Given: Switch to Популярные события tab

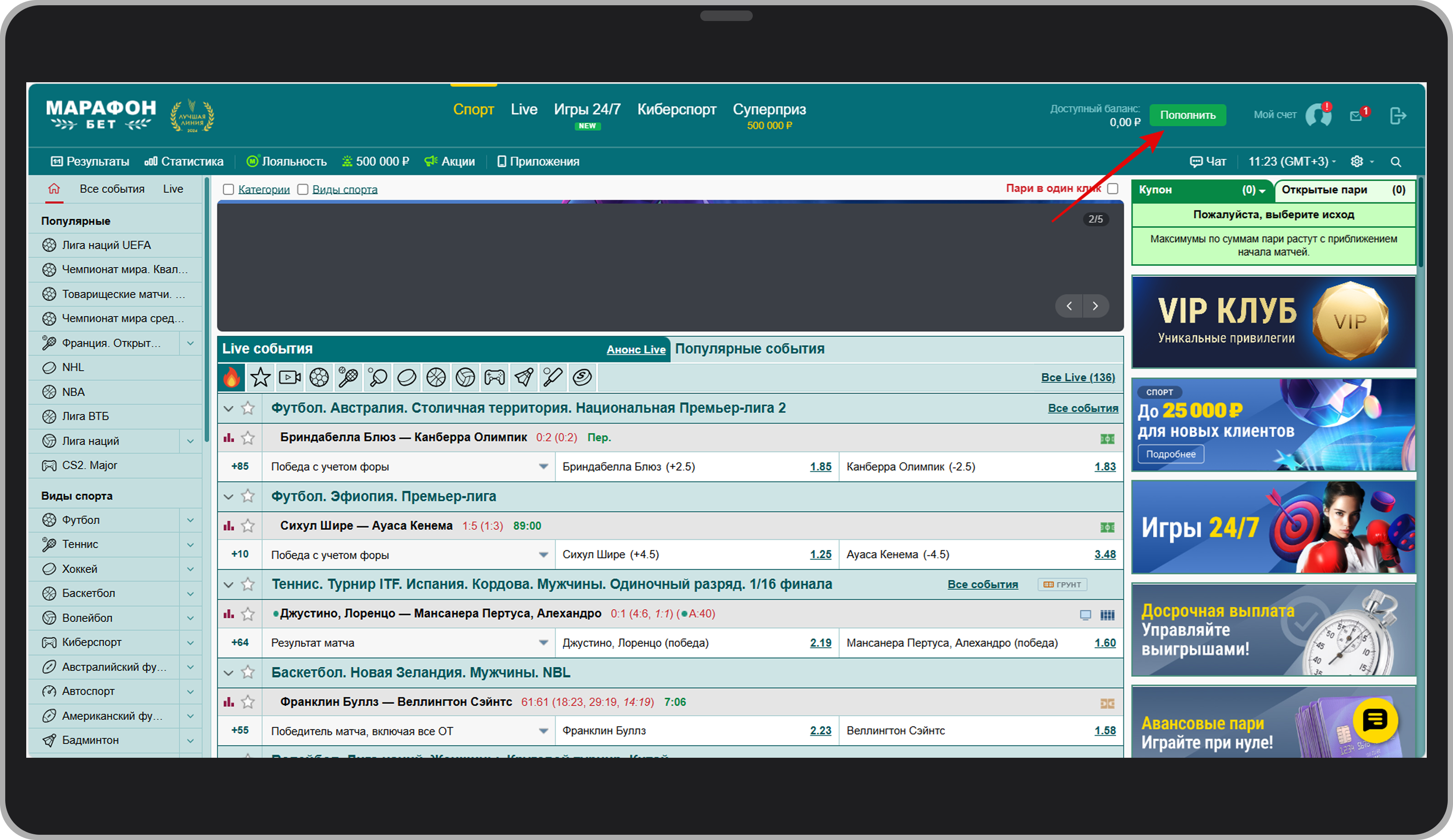Looking at the screenshot, I should point(750,349).
